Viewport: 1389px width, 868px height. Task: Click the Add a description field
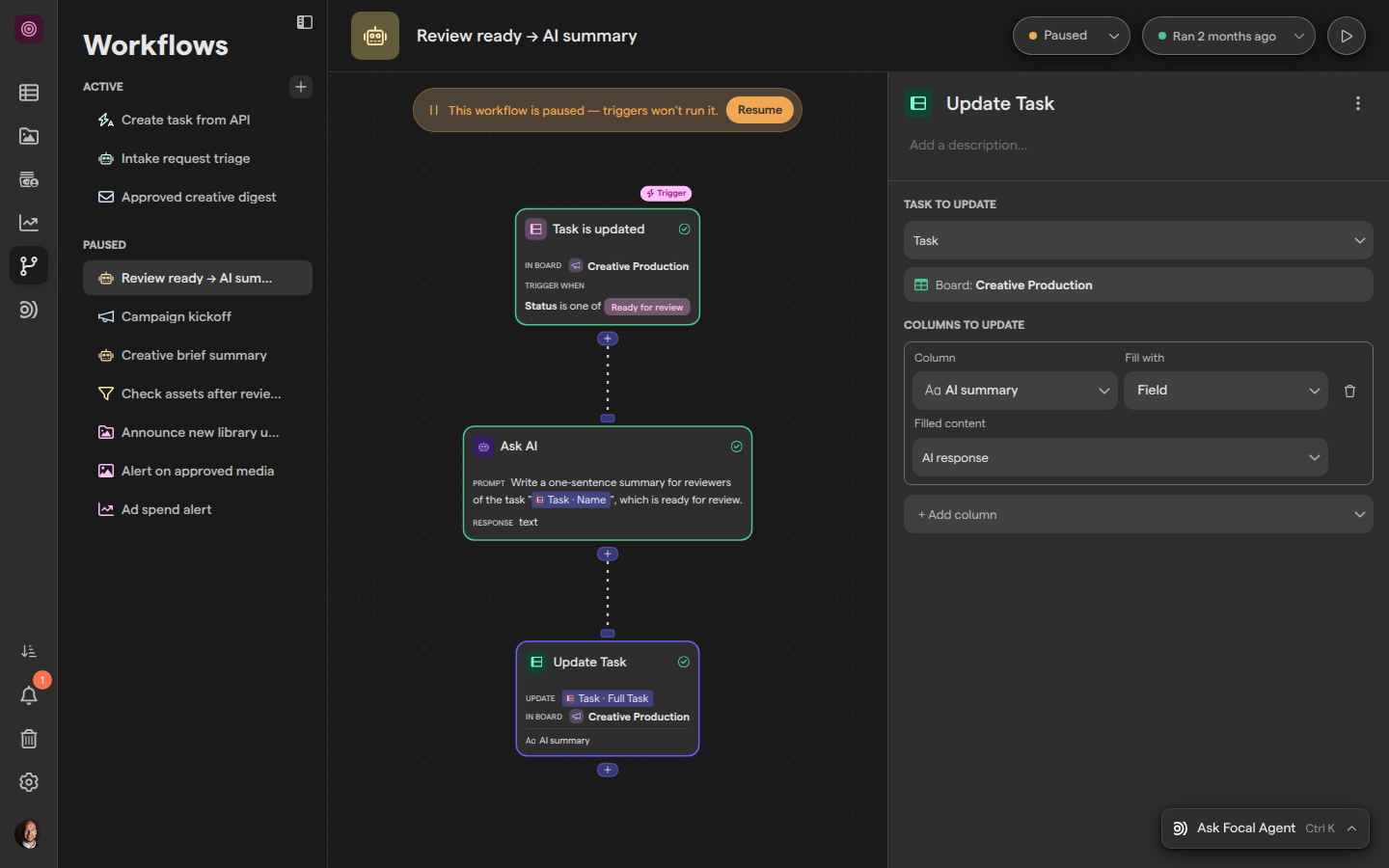(x=968, y=145)
